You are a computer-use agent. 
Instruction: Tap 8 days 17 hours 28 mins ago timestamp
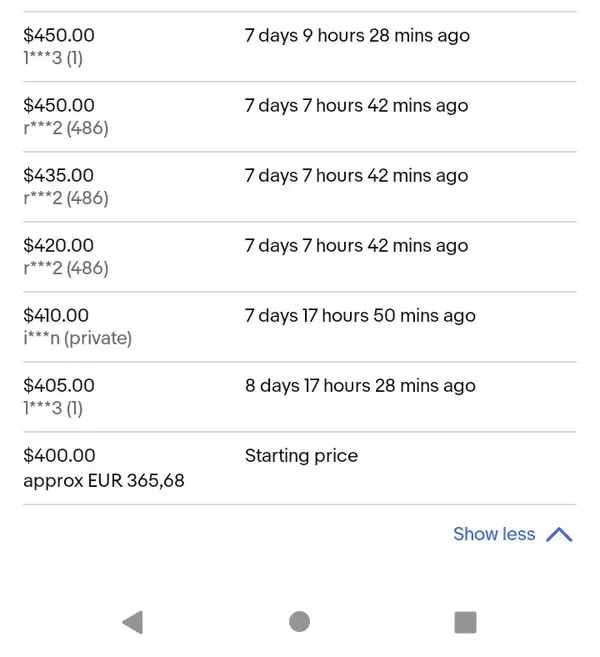(360, 385)
